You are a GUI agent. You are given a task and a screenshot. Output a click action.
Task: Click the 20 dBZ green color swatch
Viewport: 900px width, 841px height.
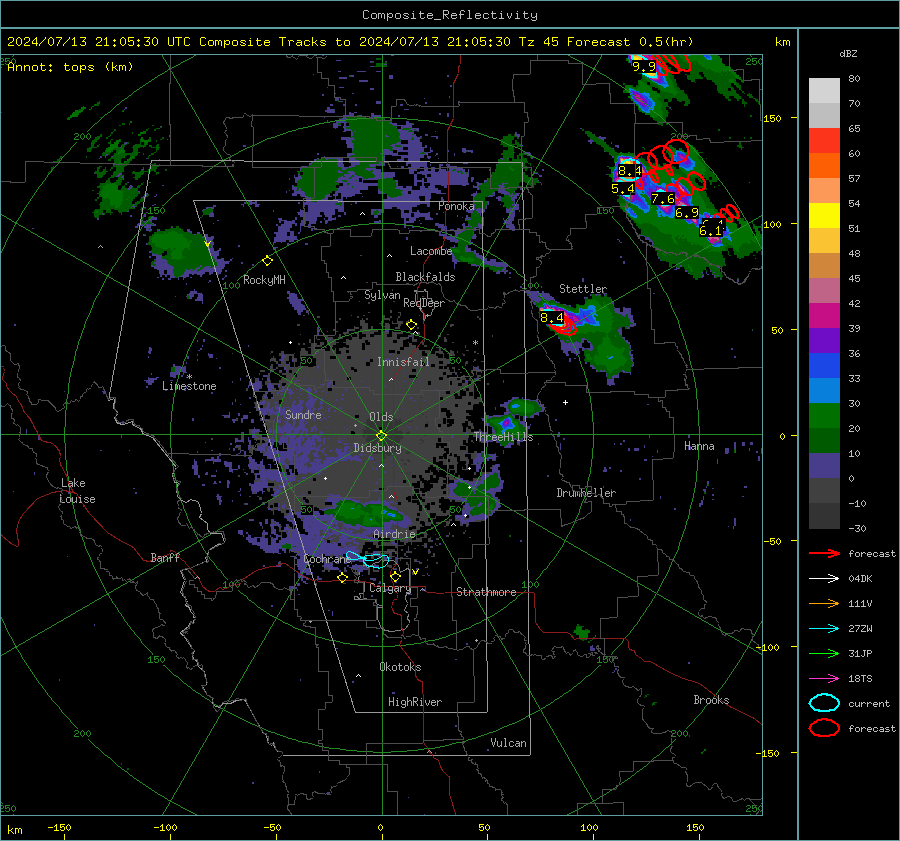[x=824, y=440]
